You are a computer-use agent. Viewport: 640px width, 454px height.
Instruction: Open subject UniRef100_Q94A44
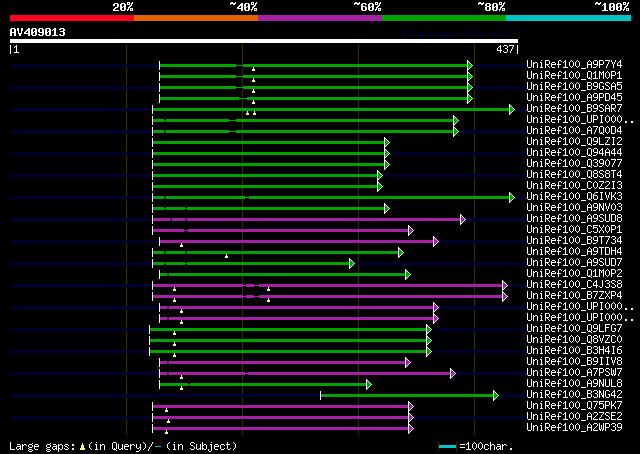click(574, 152)
